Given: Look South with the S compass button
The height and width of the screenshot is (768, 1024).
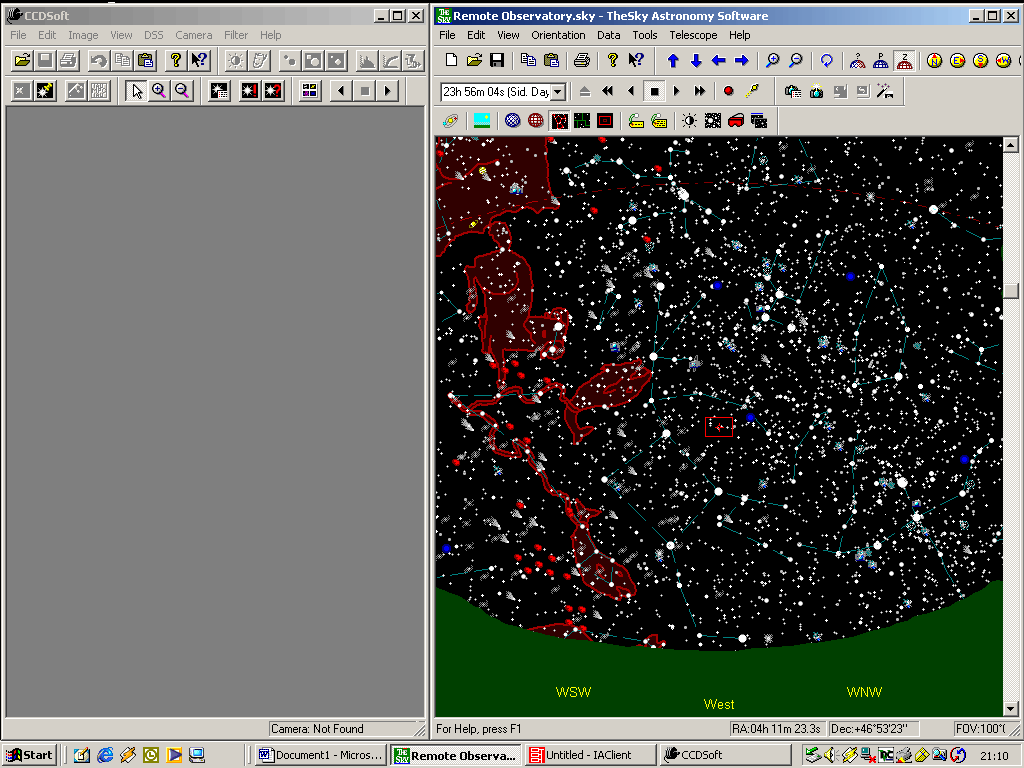Looking at the screenshot, I should point(980,61).
